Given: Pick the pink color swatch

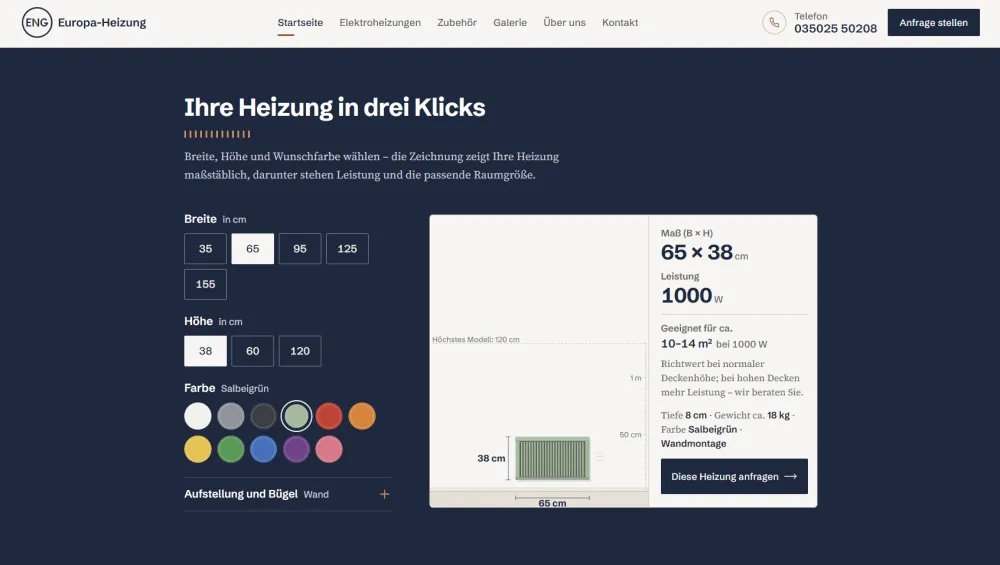Looking at the screenshot, I should (329, 449).
